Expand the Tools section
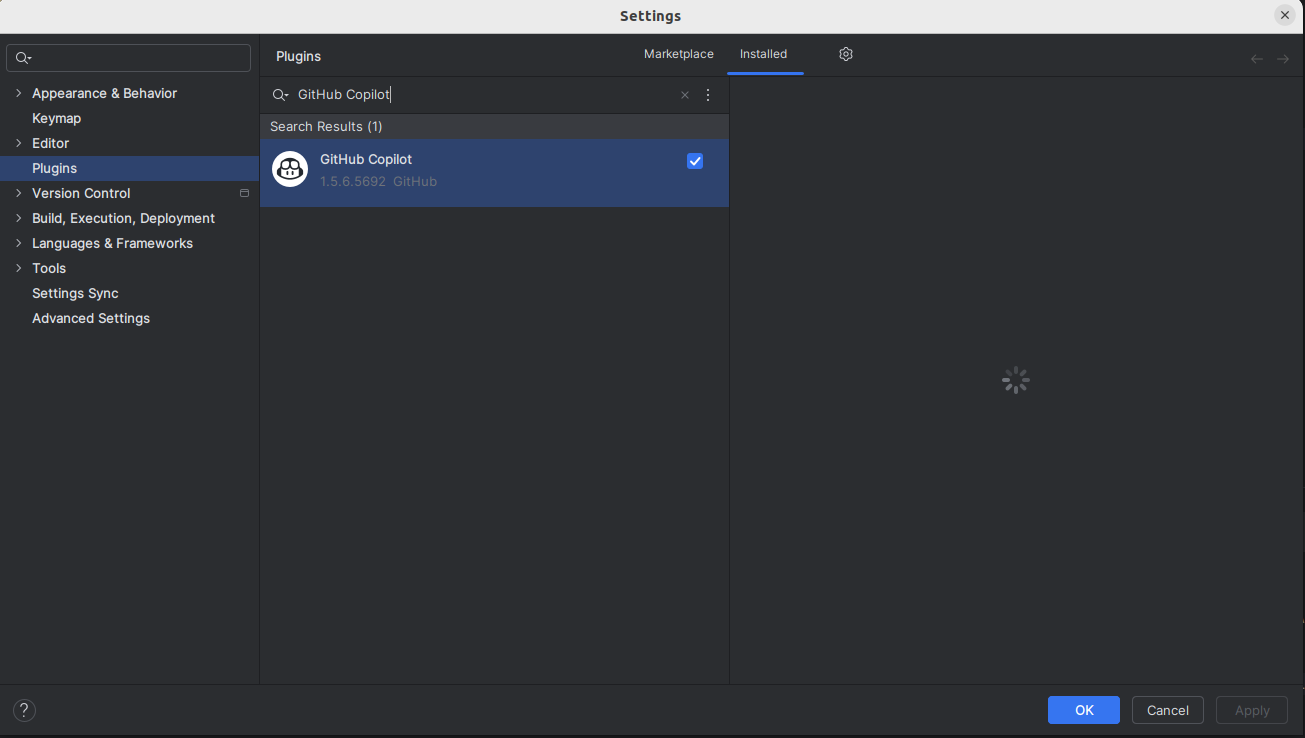The height and width of the screenshot is (738, 1305). pos(18,268)
